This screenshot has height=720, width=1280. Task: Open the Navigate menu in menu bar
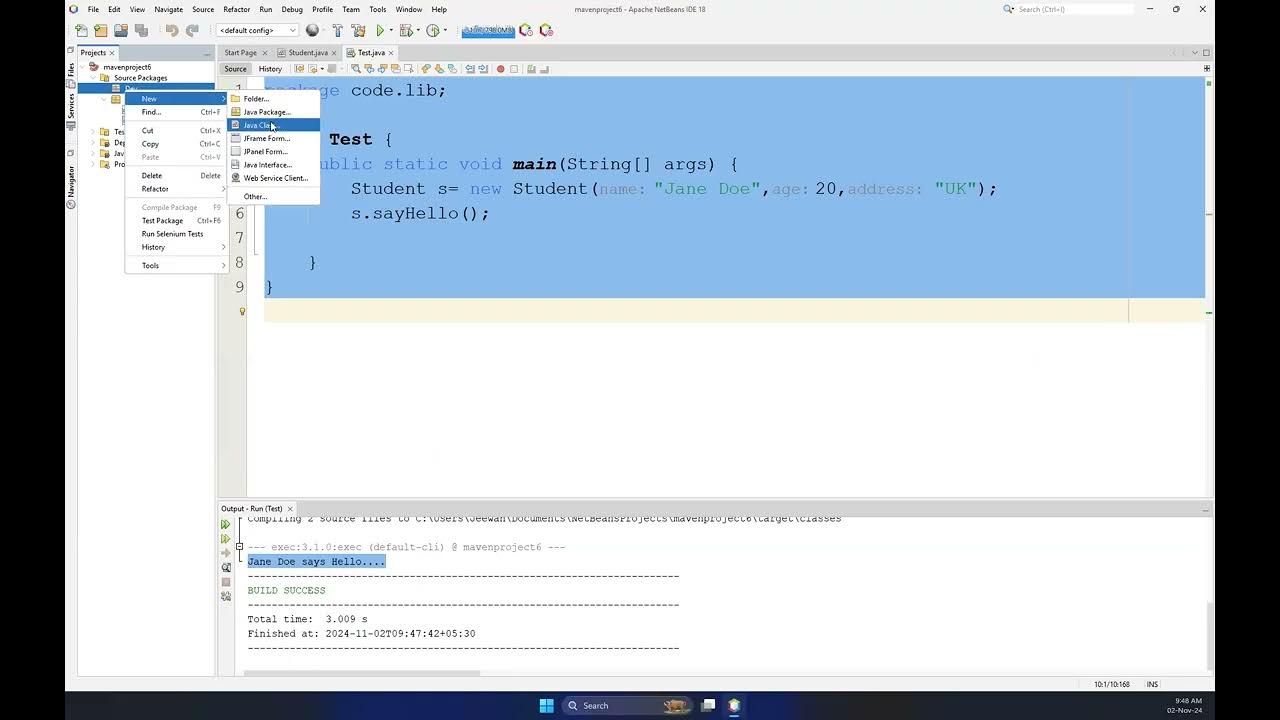168,9
